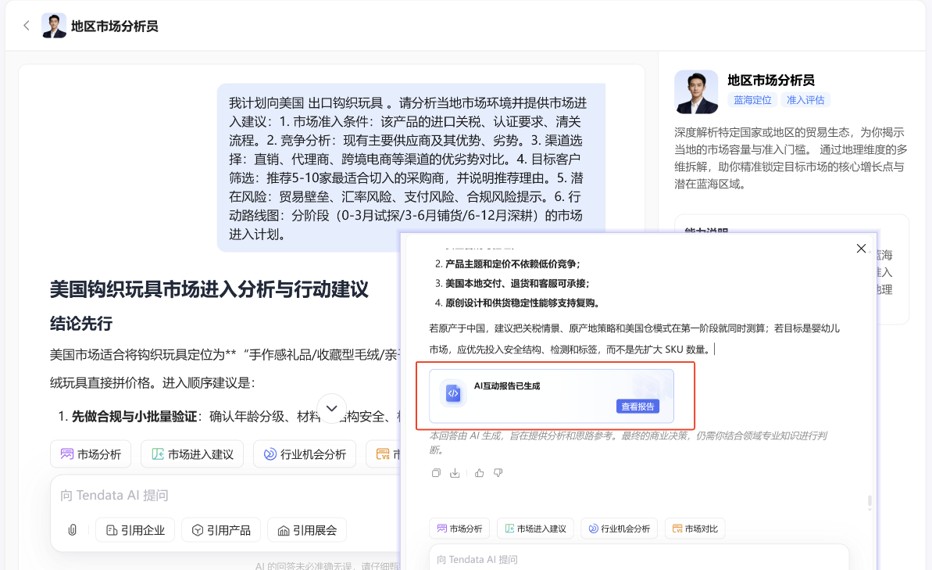Select 市场分析 chip in the popup panel
Image resolution: width=932 pixels, height=570 pixels.
[459, 528]
